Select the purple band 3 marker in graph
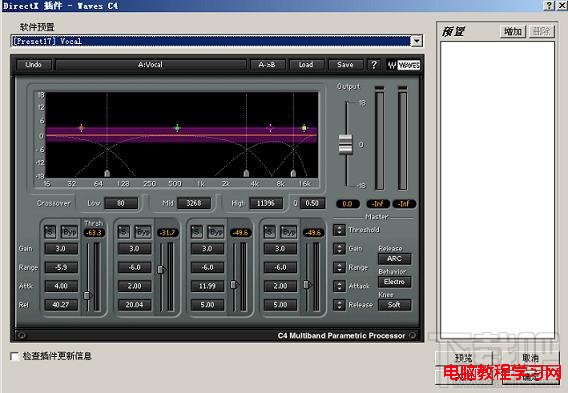 [x=270, y=127]
